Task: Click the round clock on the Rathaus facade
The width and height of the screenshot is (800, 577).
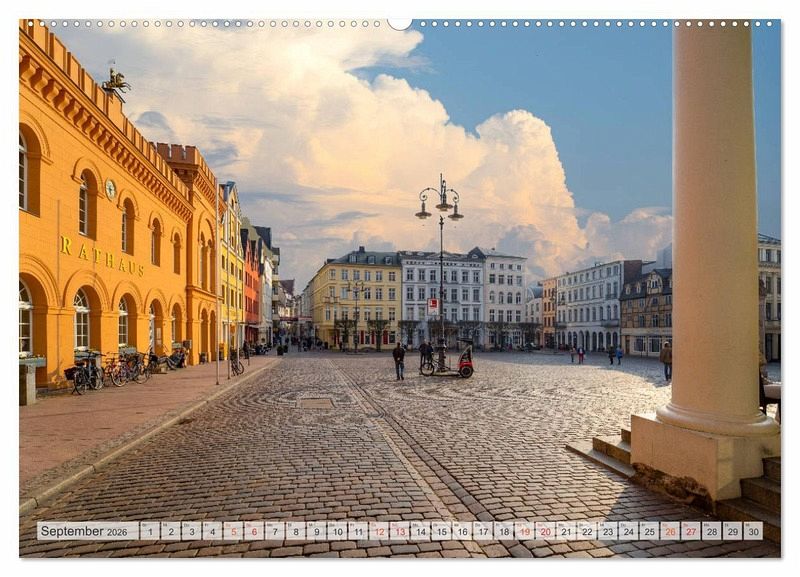Action: click(110, 188)
